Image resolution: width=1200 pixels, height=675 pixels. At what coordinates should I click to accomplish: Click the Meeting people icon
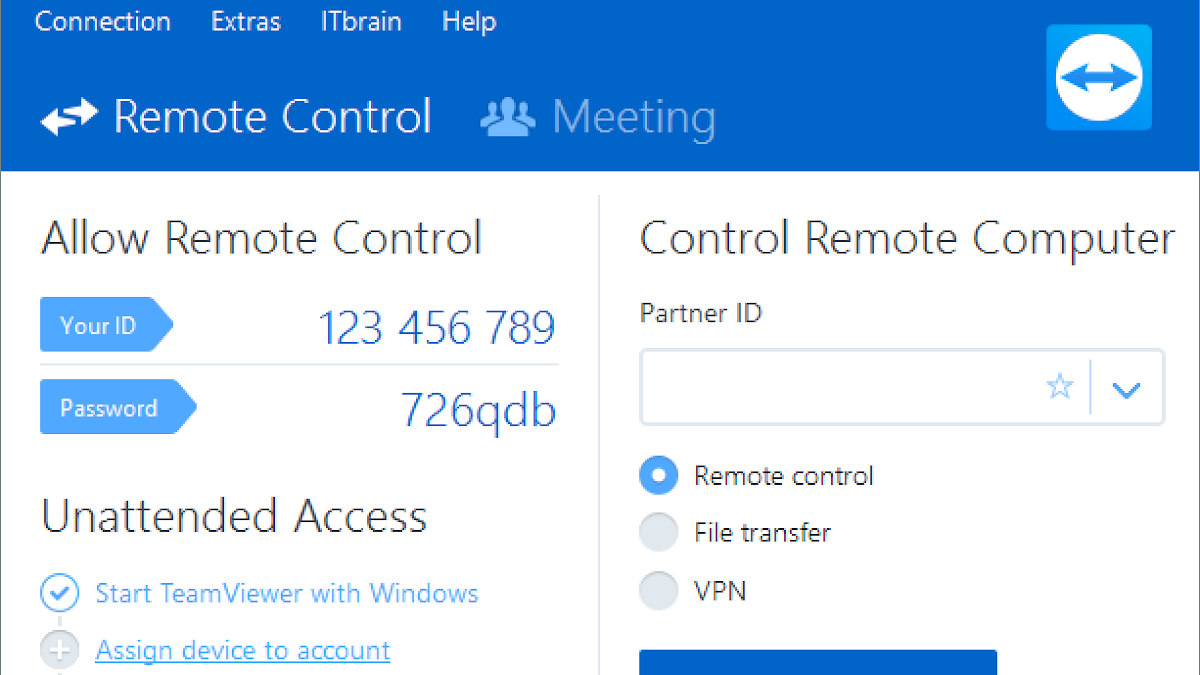(x=508, y=117)
